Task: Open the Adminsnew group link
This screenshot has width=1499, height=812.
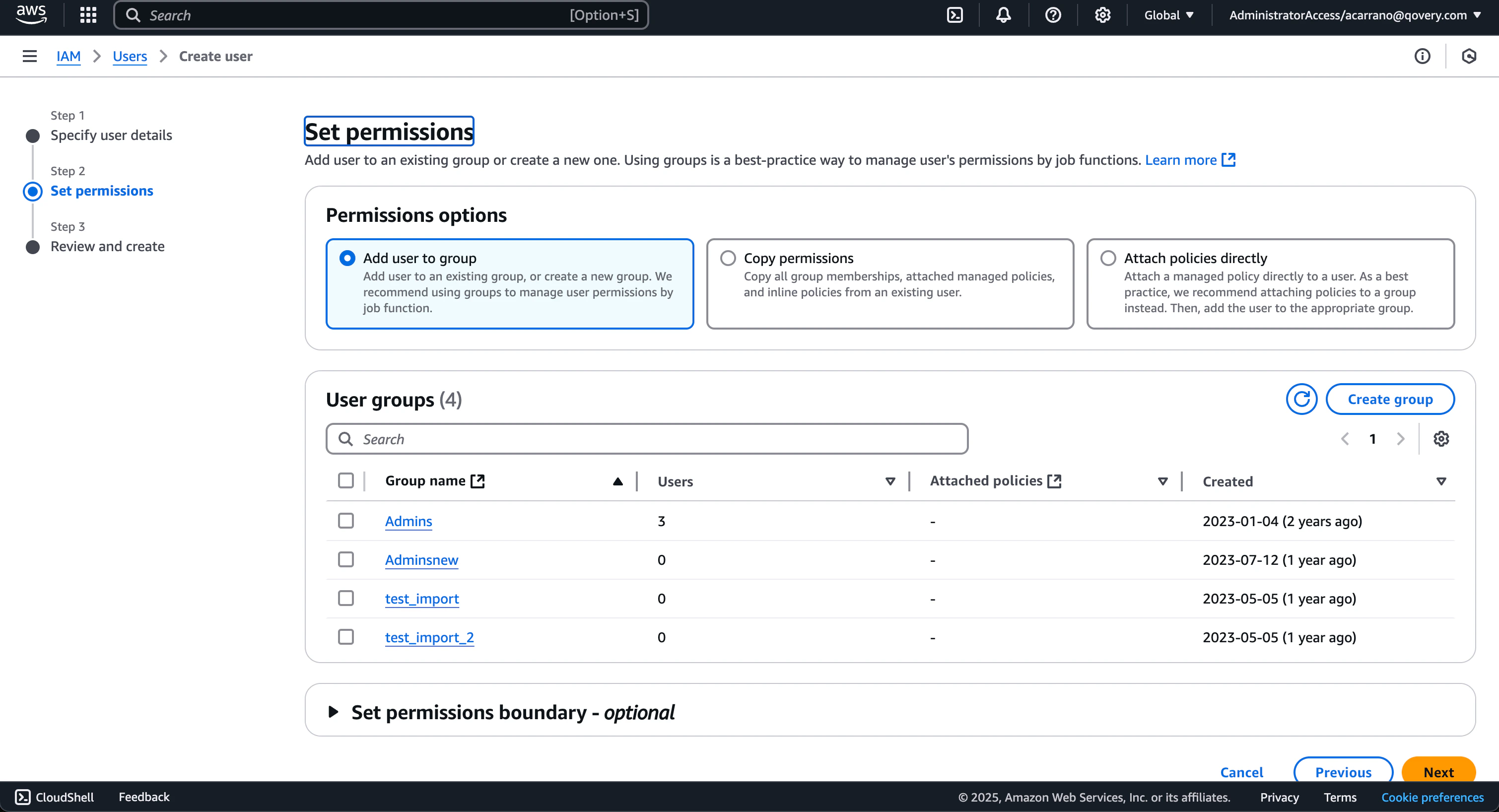Action: click(x=421, y=559)
